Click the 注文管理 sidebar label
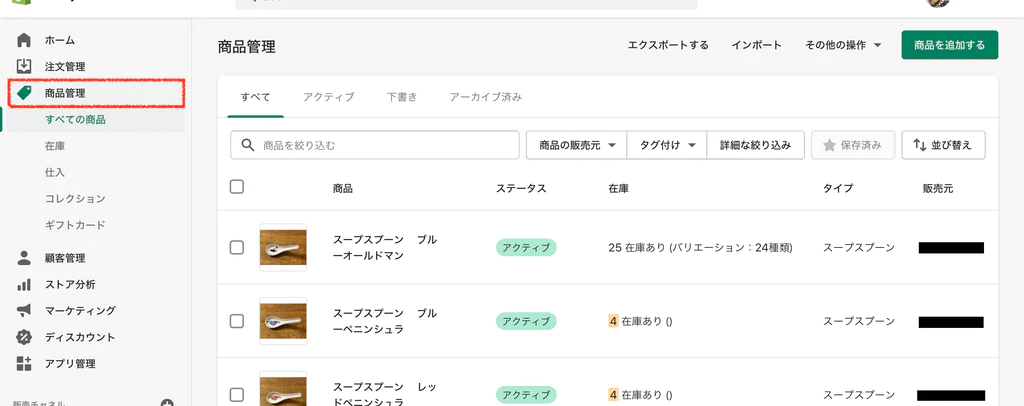Screen dimensions: 1024x406 pos(65,67)
